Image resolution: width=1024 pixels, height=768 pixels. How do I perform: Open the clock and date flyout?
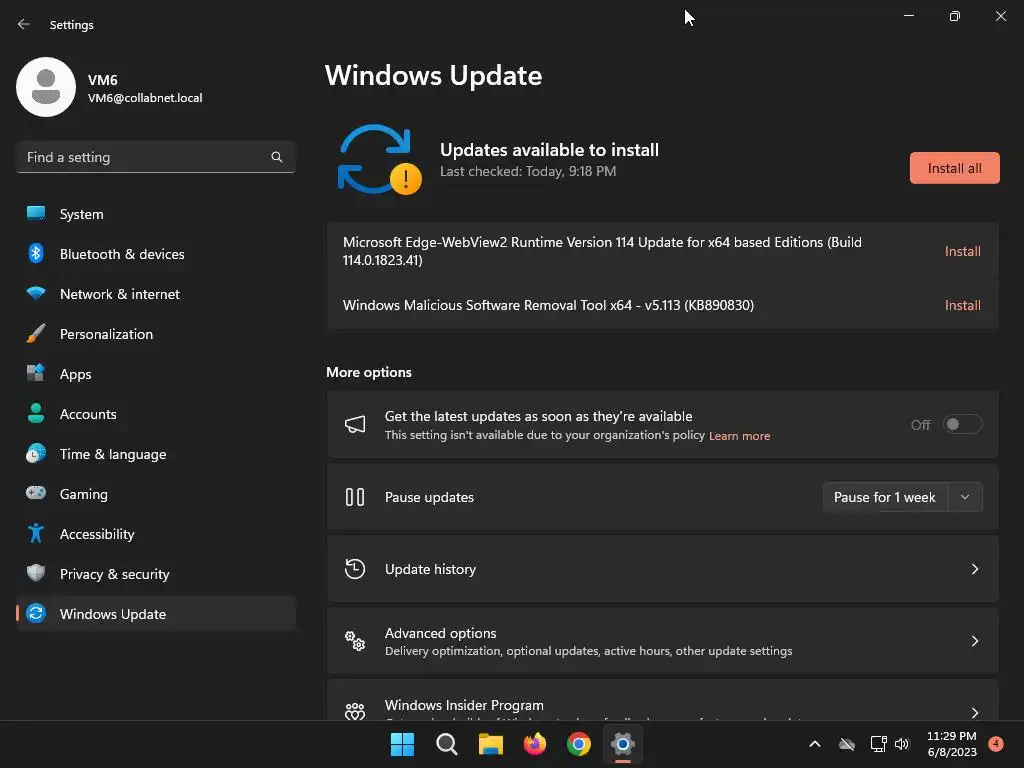pos(952,744)
